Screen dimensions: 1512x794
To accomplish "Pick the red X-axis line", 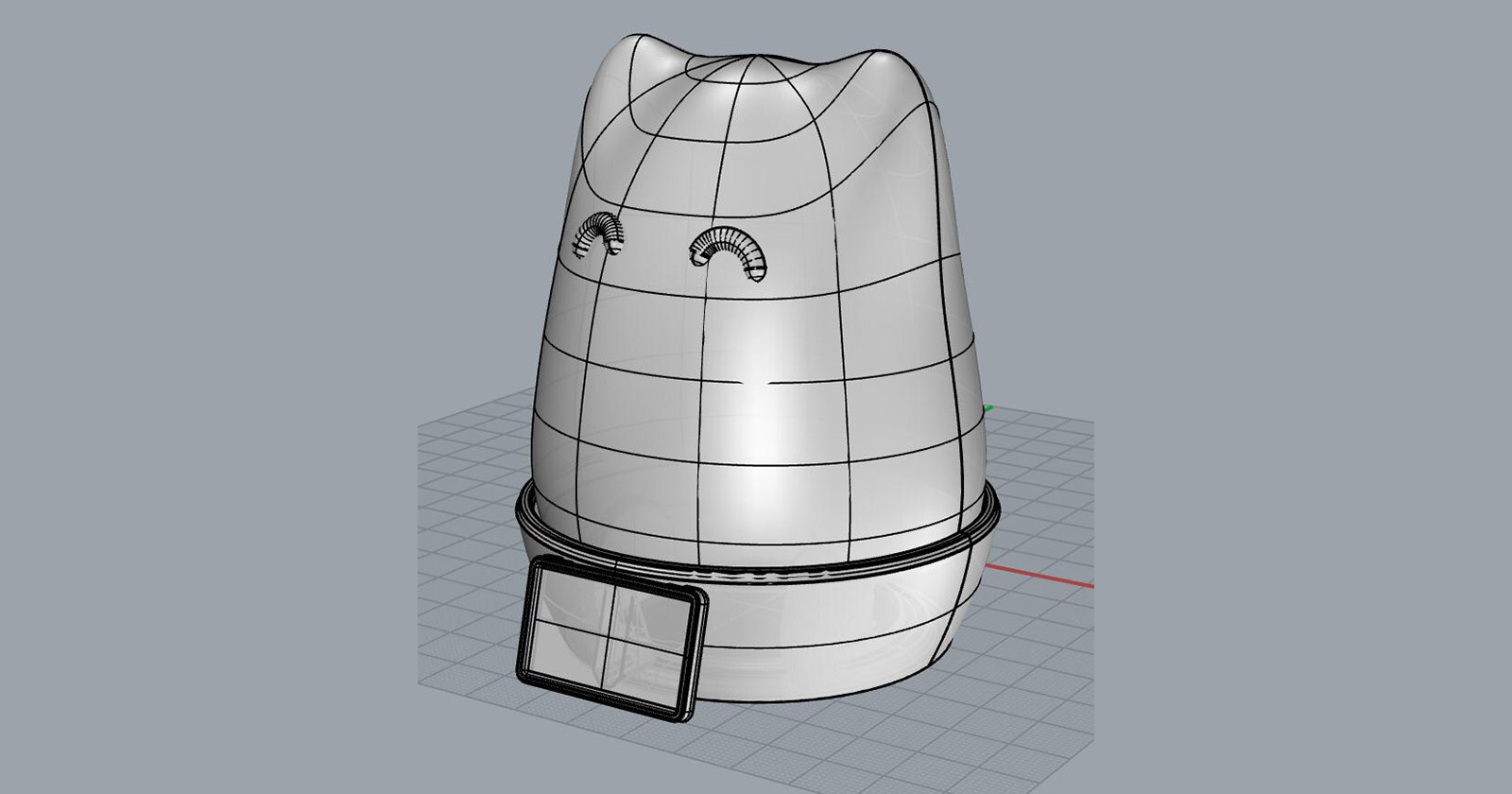I will [1039, 578].
